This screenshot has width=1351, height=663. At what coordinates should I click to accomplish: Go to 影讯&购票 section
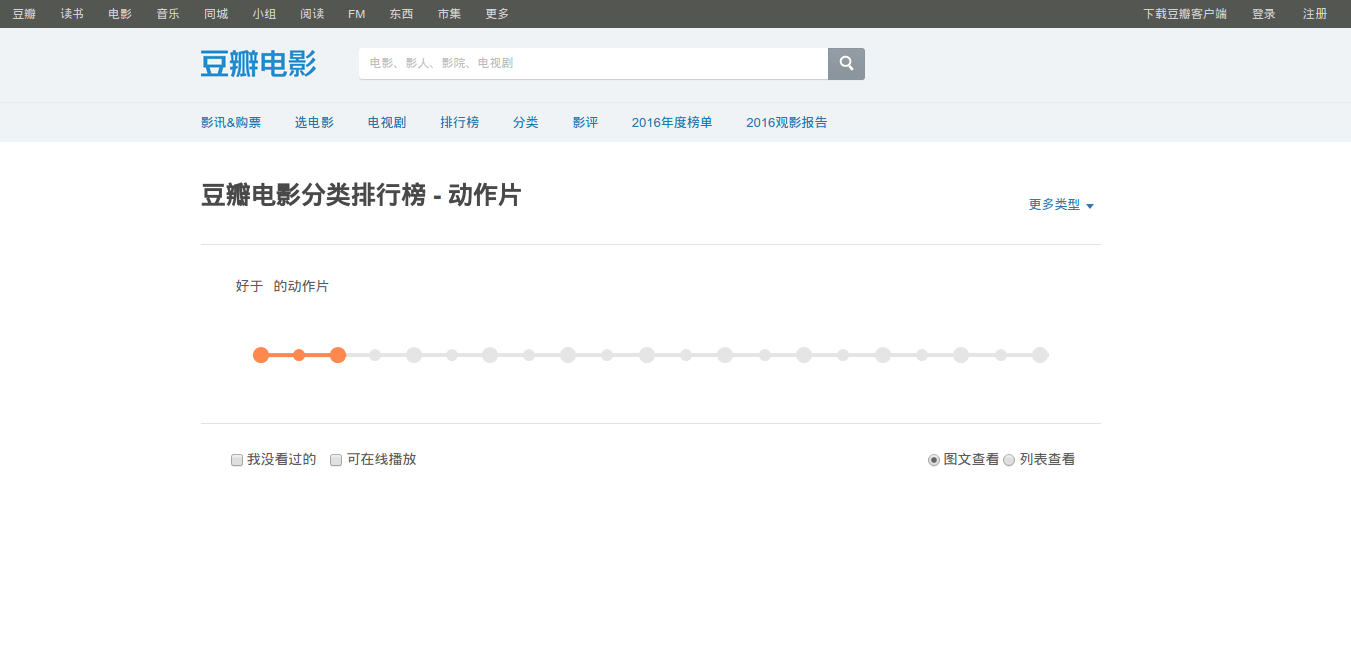pos(231,123)
